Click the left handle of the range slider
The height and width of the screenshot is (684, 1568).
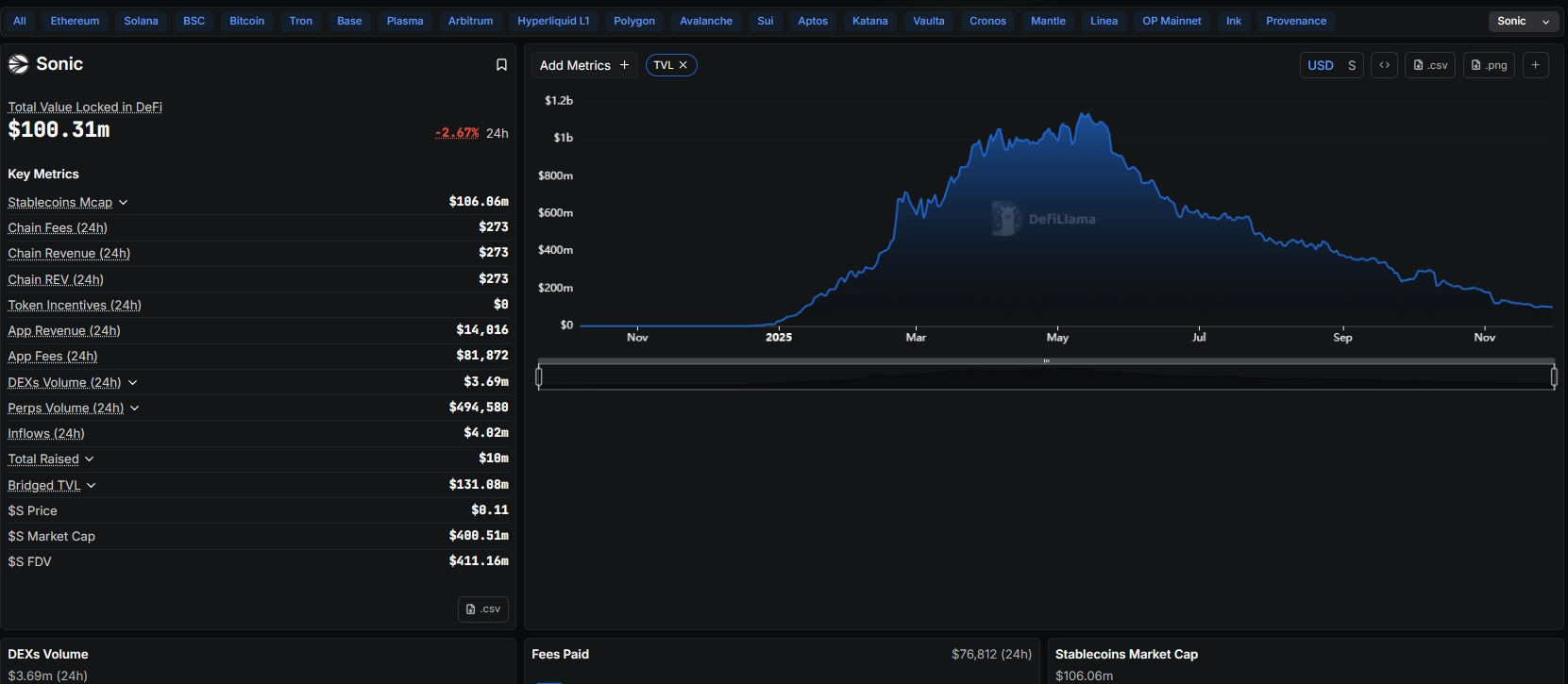pyautogui.click(x=539, y=377)
